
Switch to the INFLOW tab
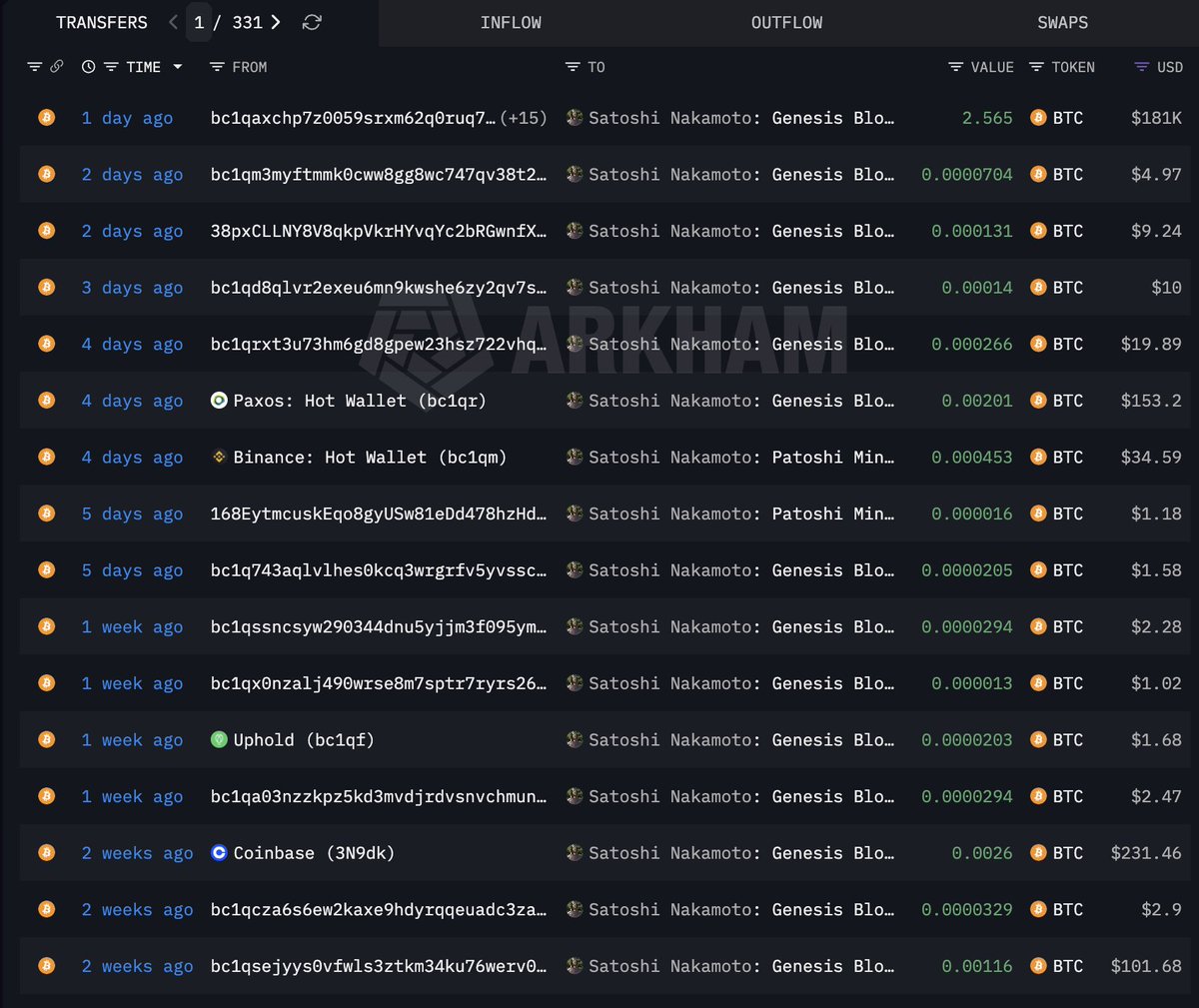coord(511,22)
